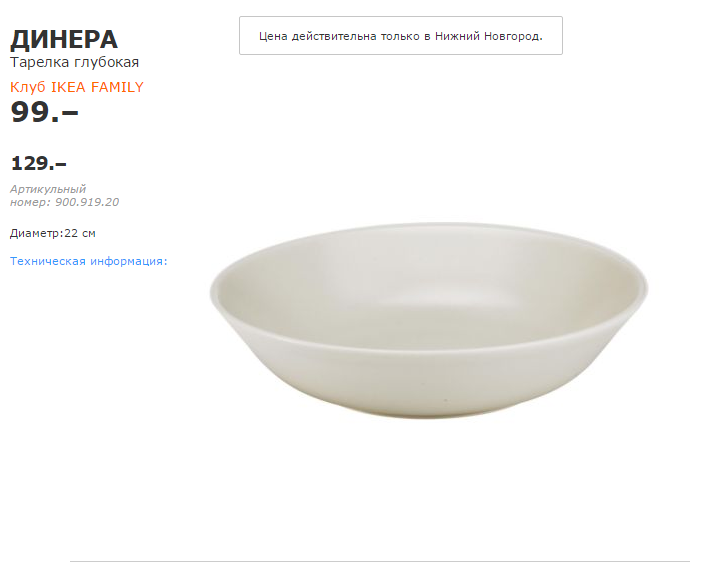The width and height of the screenshot is (708, 563).
Task: Click the Техническая информация link
Action: tap(88, 261)
